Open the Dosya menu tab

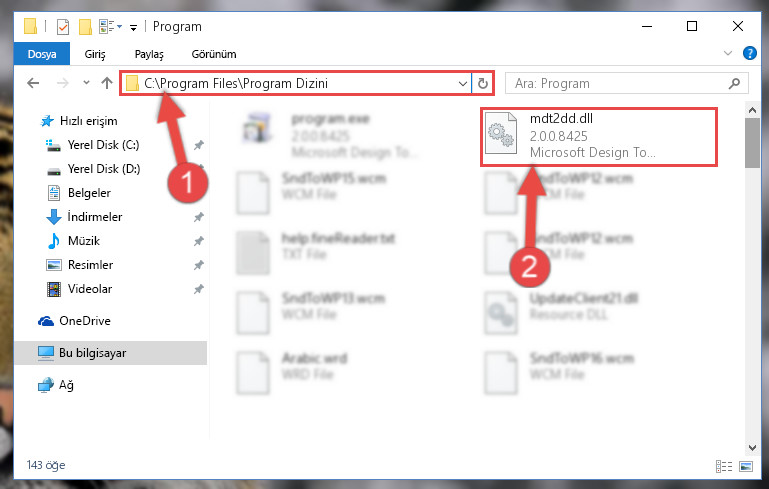click(x=42, y=54)
